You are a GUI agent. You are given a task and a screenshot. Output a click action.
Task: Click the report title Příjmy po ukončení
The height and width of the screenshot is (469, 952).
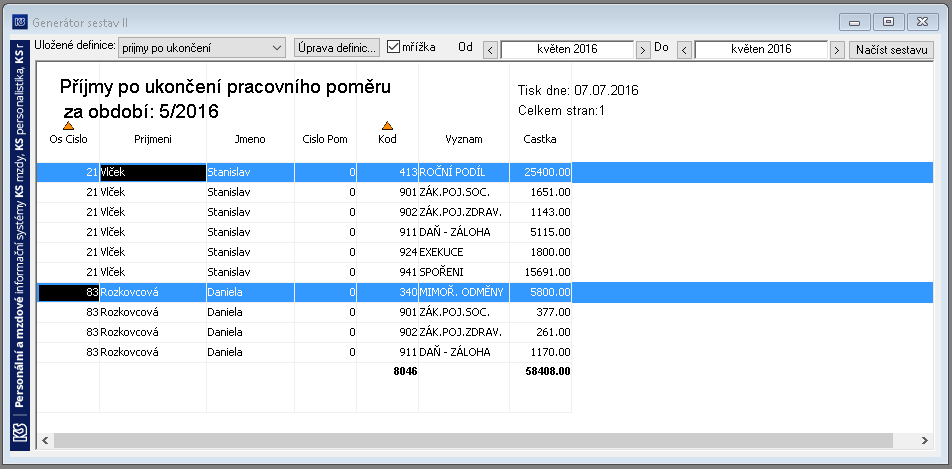tap(225, 87)
